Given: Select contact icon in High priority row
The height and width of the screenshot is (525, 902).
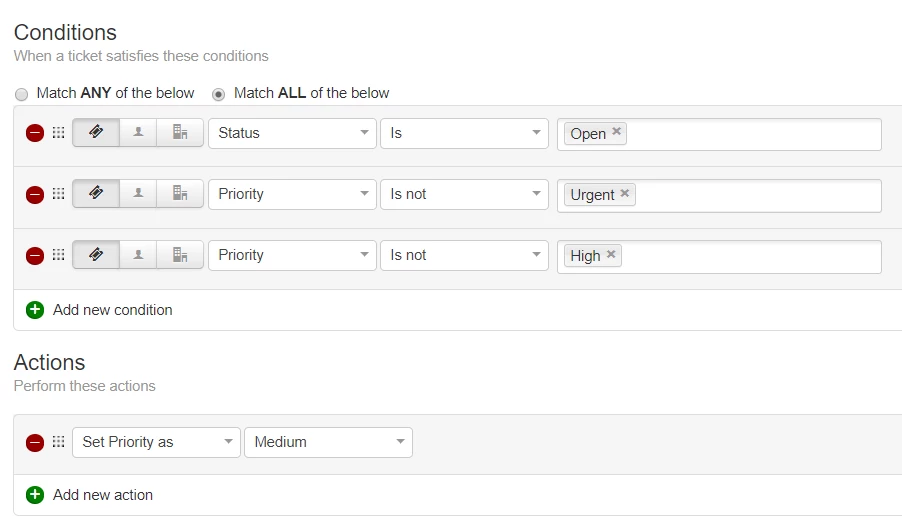Looking at the screenshot, I should pos(138,255).
